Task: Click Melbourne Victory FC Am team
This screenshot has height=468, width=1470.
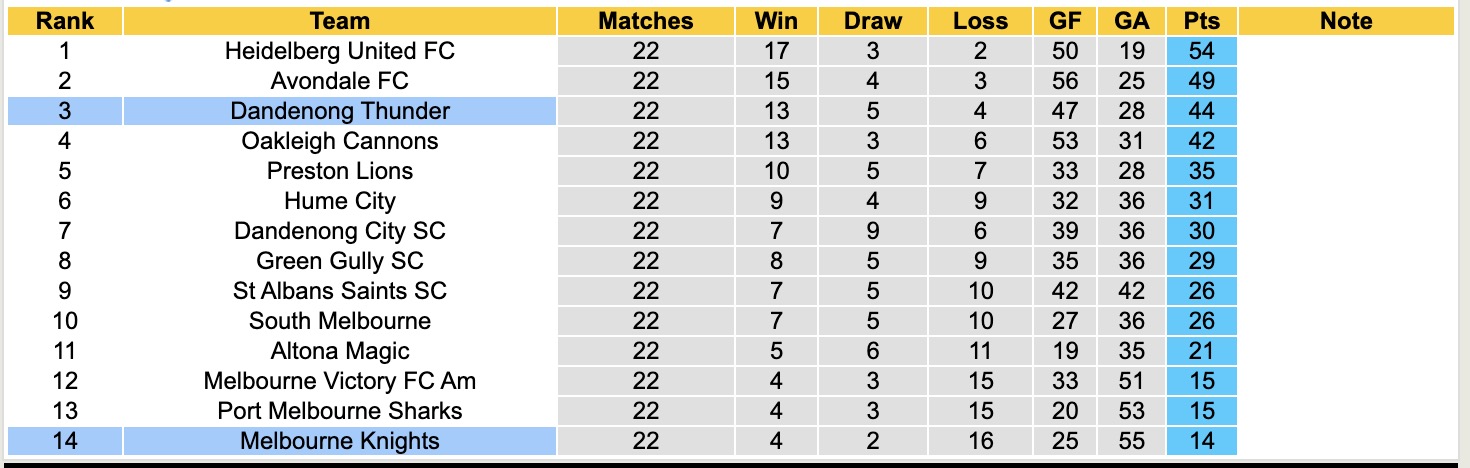Action: click(x=340, y=381)
